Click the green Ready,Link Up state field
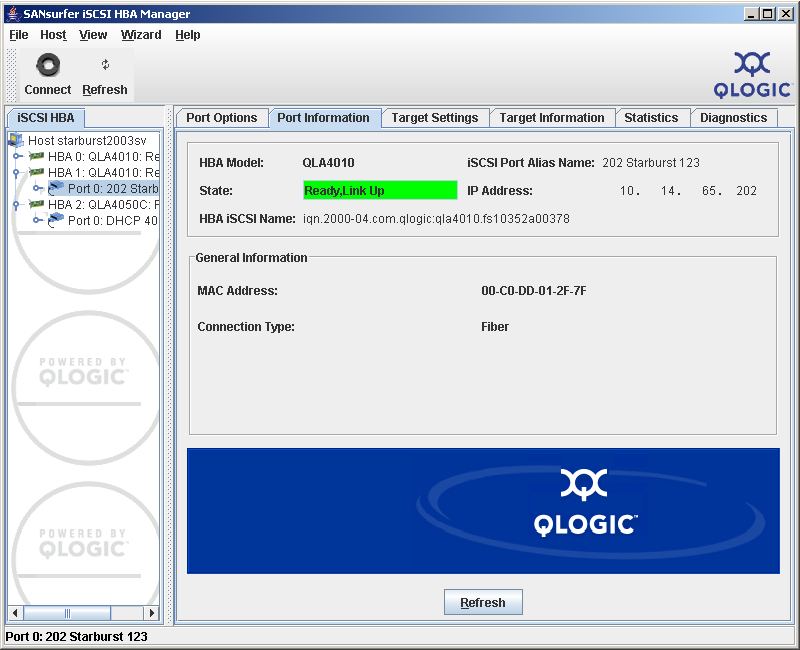Image resolution: width=800 pixels, height=650 pixels. click(x=380, y=190)
